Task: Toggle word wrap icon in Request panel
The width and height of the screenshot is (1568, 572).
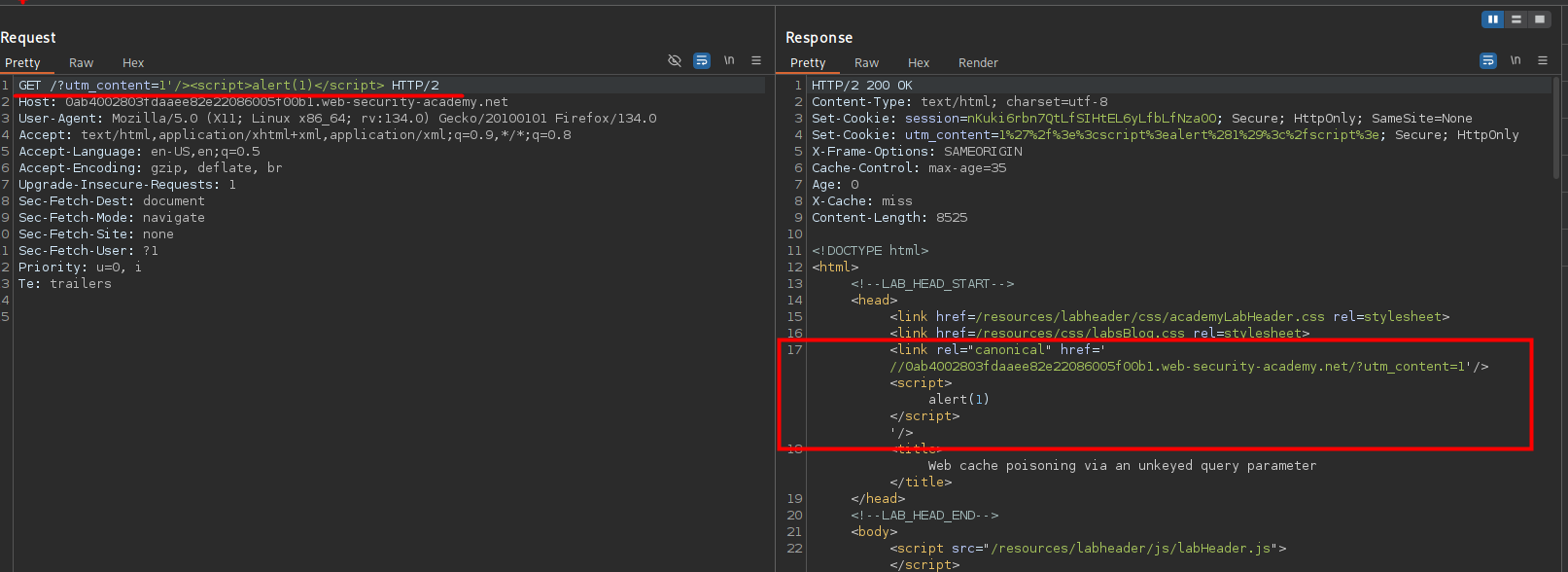Action: point(702,60)
